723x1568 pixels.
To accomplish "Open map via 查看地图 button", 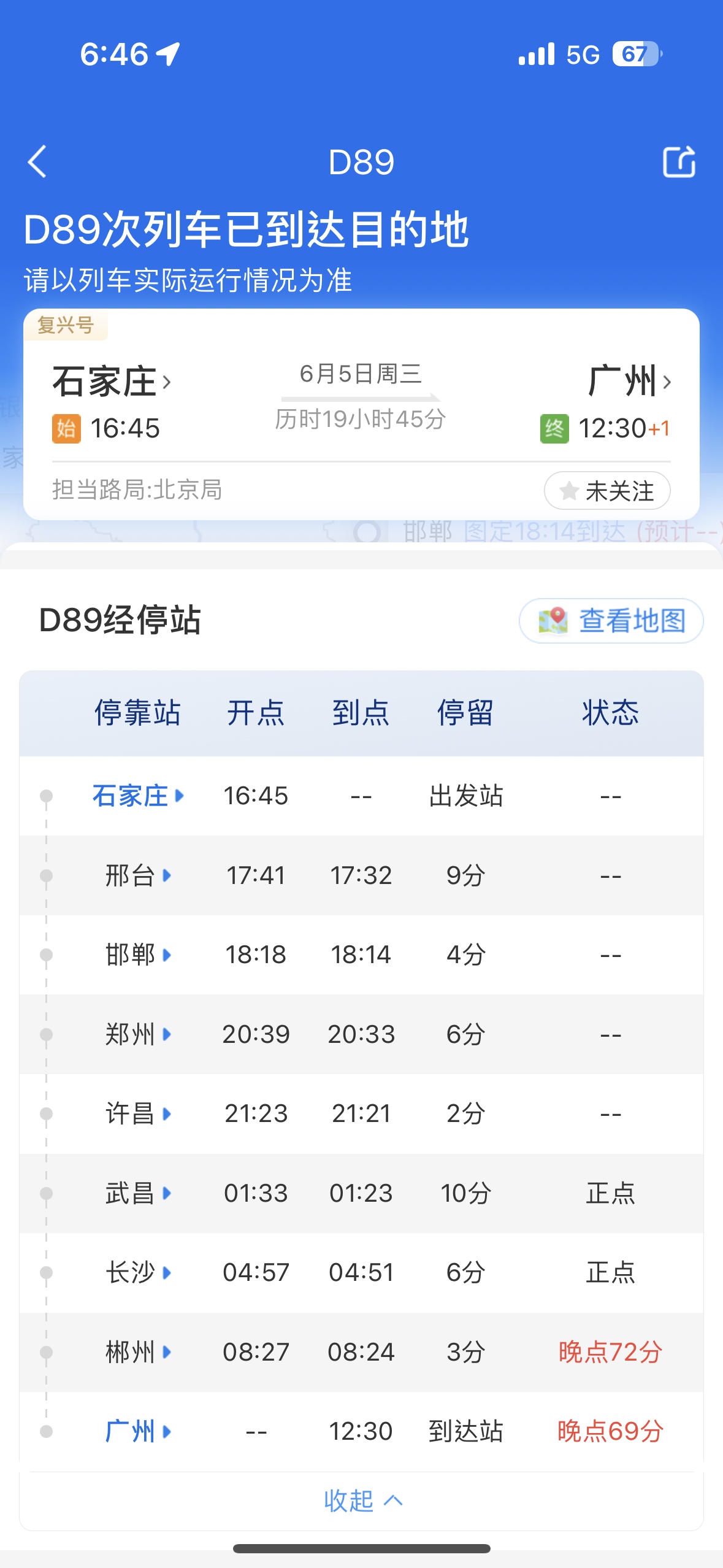I will pos(611,621).
